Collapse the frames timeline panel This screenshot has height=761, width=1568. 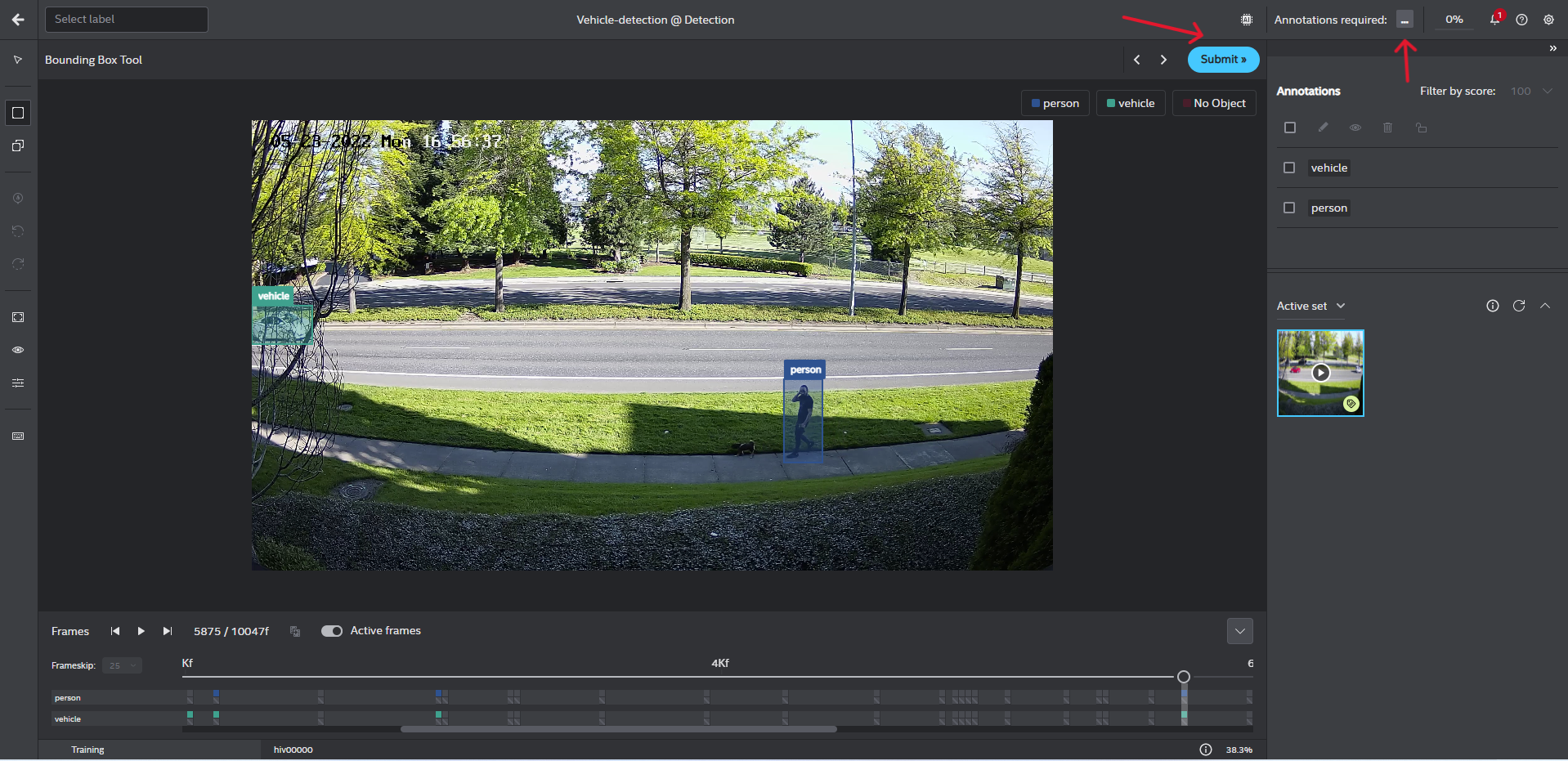pos(1239,631)
